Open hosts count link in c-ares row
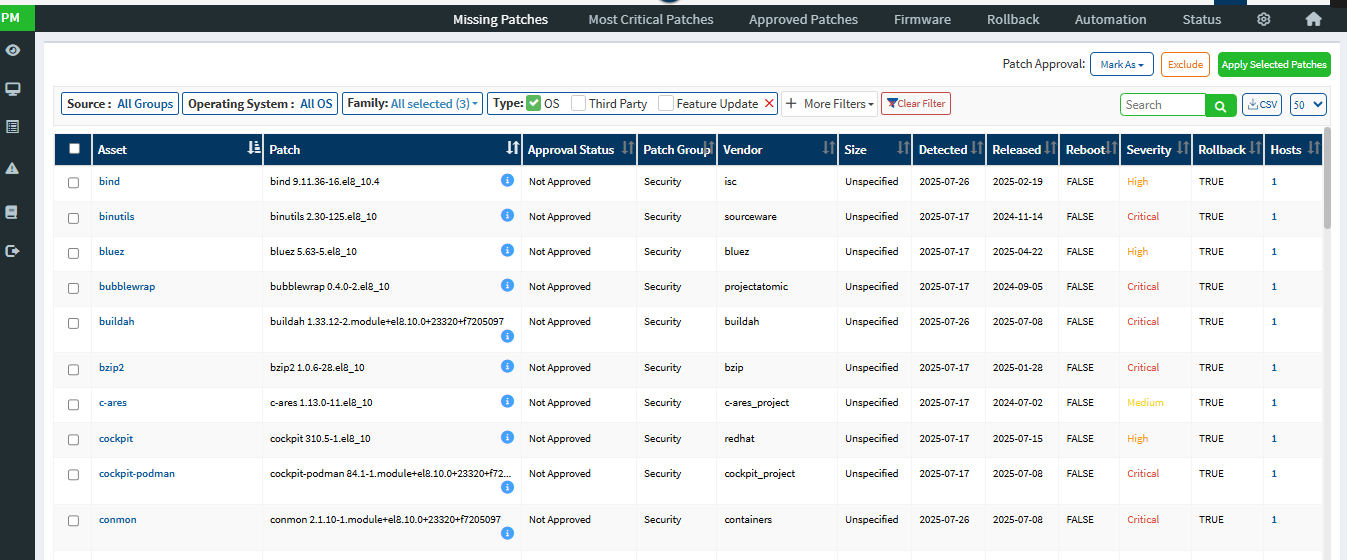This screenshot has height=560, width=1347. pyautogui.click(x=1274, y=403)
